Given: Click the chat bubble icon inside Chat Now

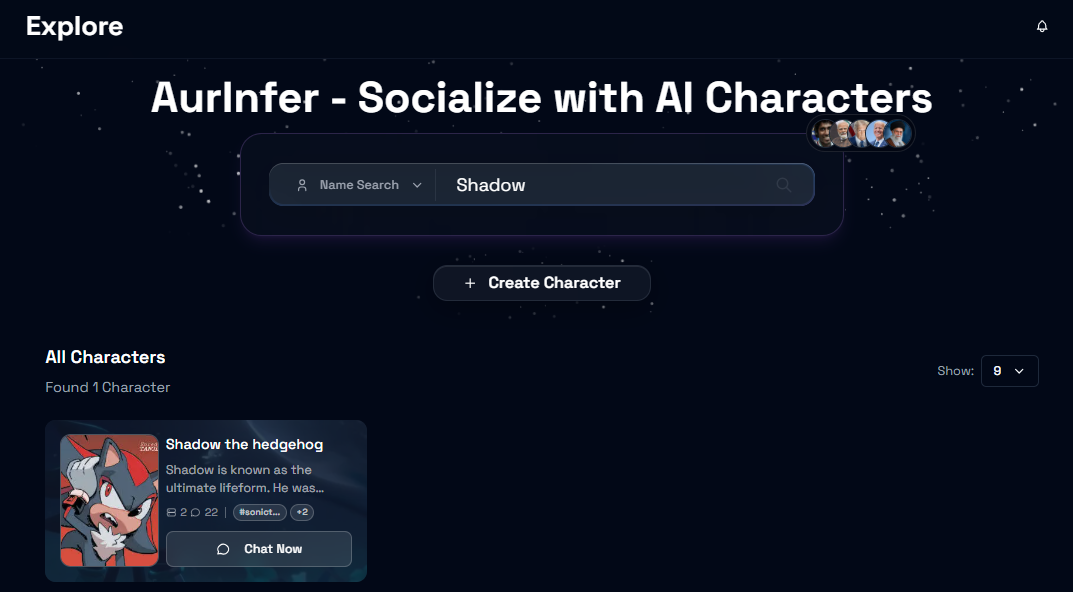Looking at the screenshot, I should (x=222, y=548).
